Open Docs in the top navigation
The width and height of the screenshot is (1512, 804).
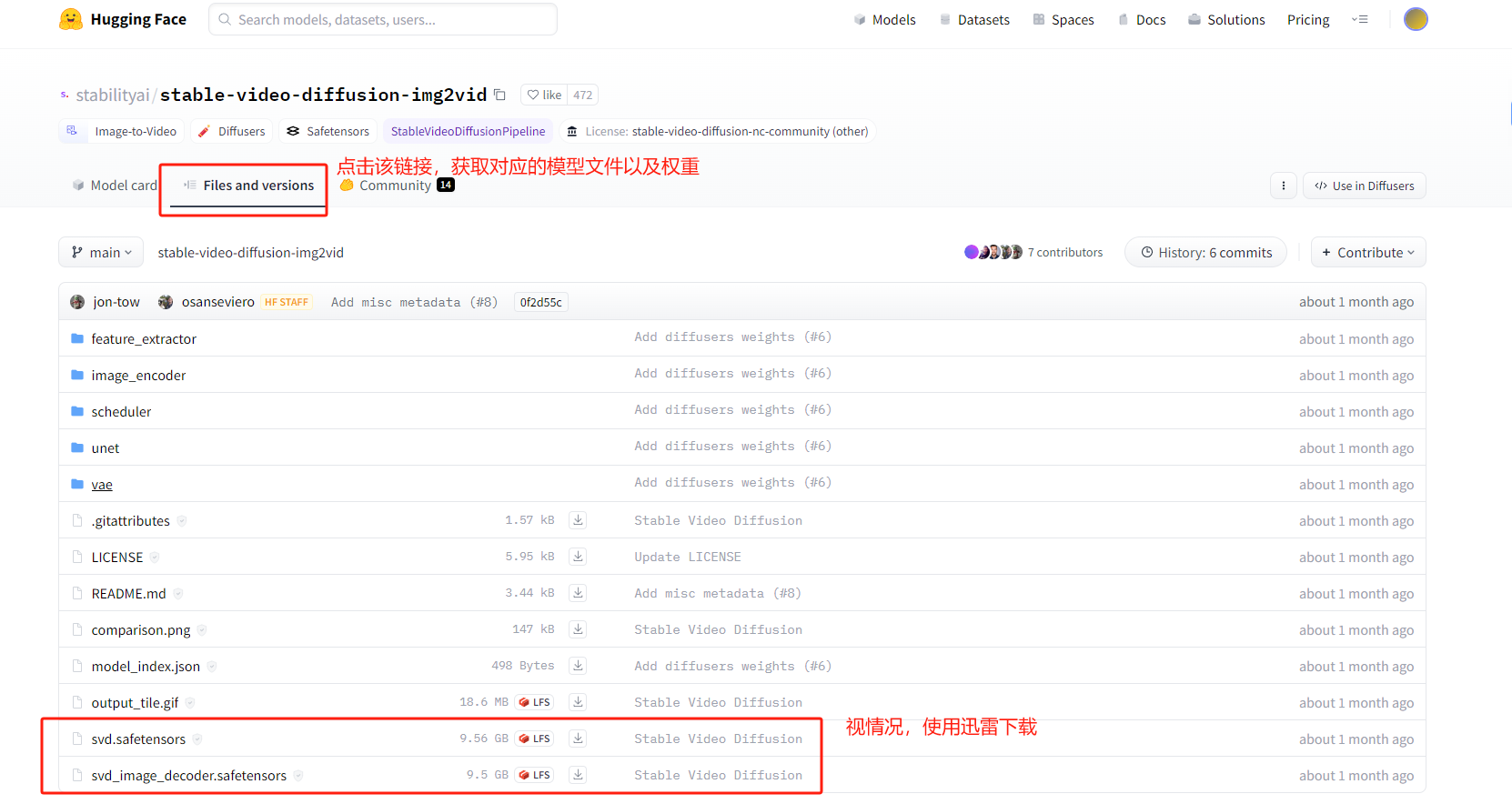coord(1142,19)
